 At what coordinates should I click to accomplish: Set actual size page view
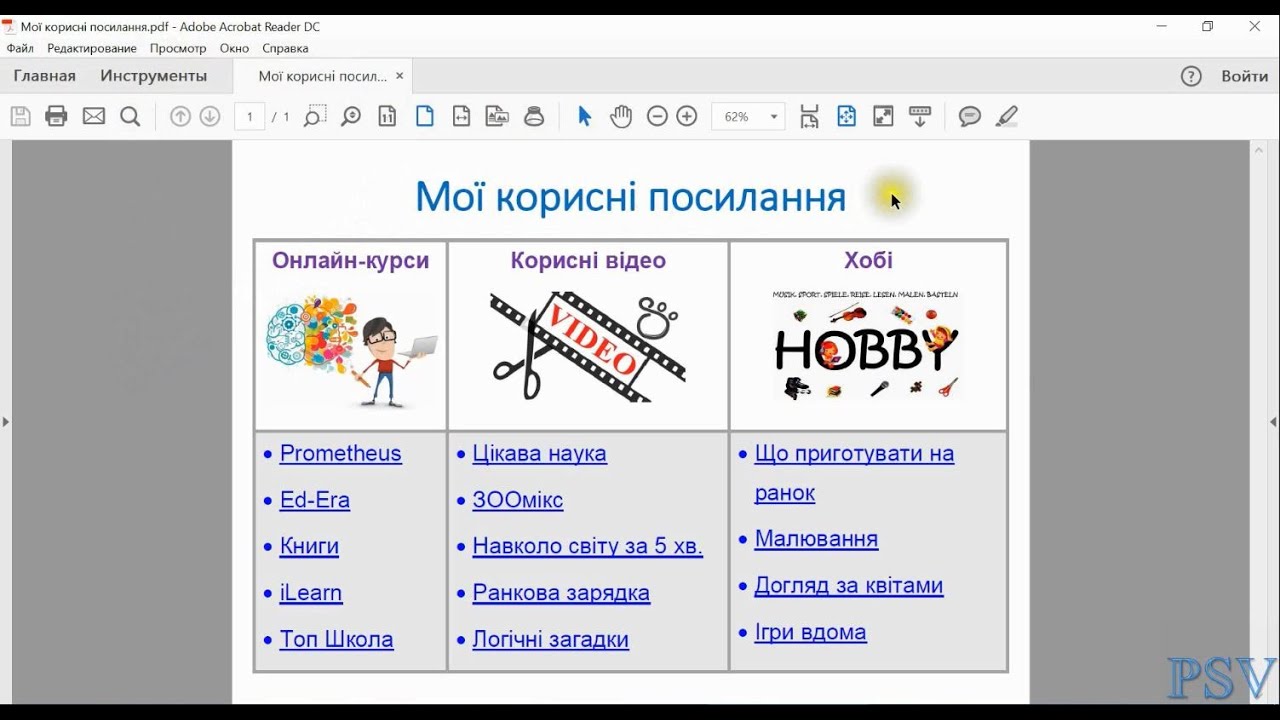pyautogui.click(x=388, y=117)
